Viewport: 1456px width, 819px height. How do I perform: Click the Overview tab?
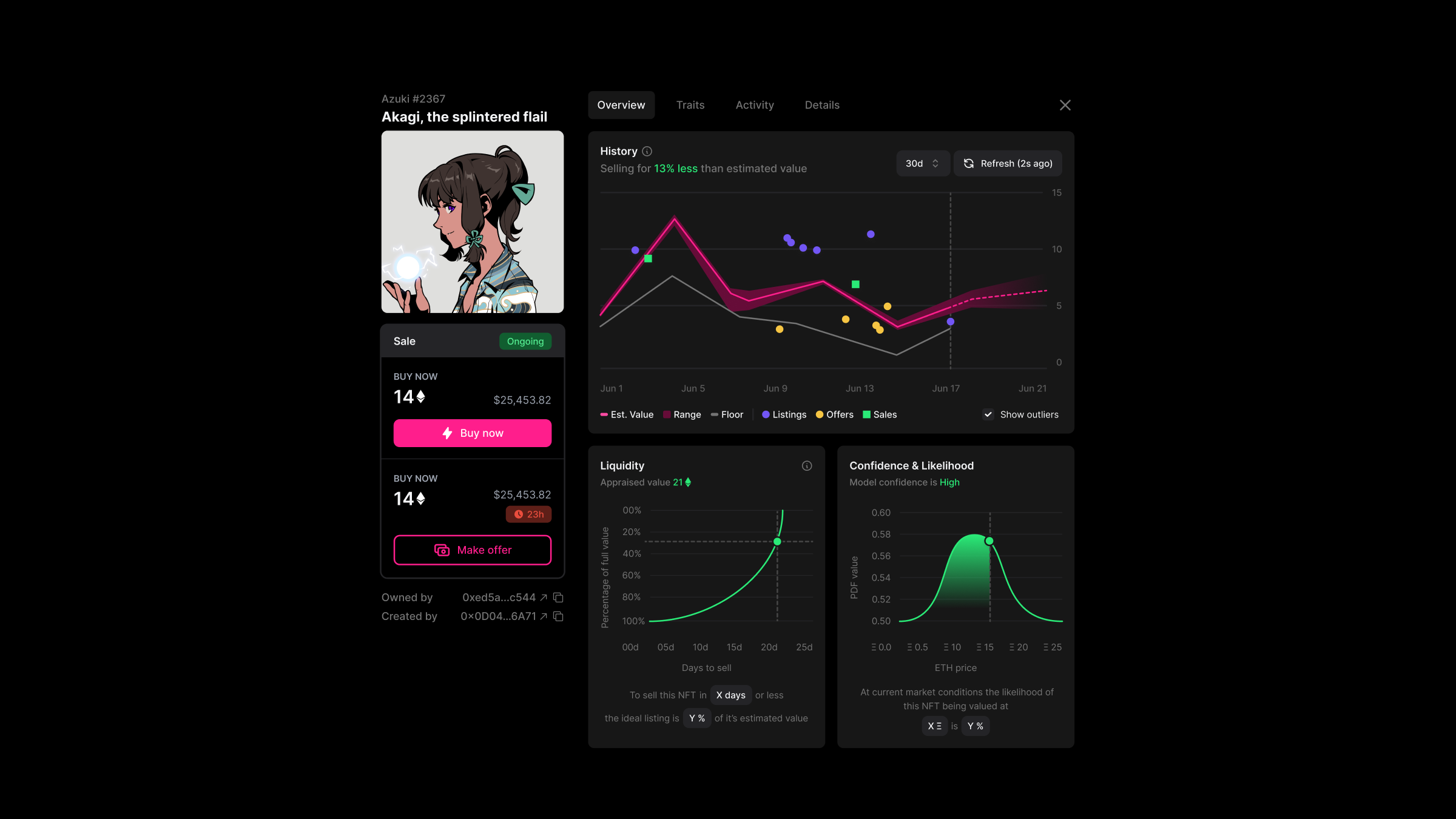621,105
